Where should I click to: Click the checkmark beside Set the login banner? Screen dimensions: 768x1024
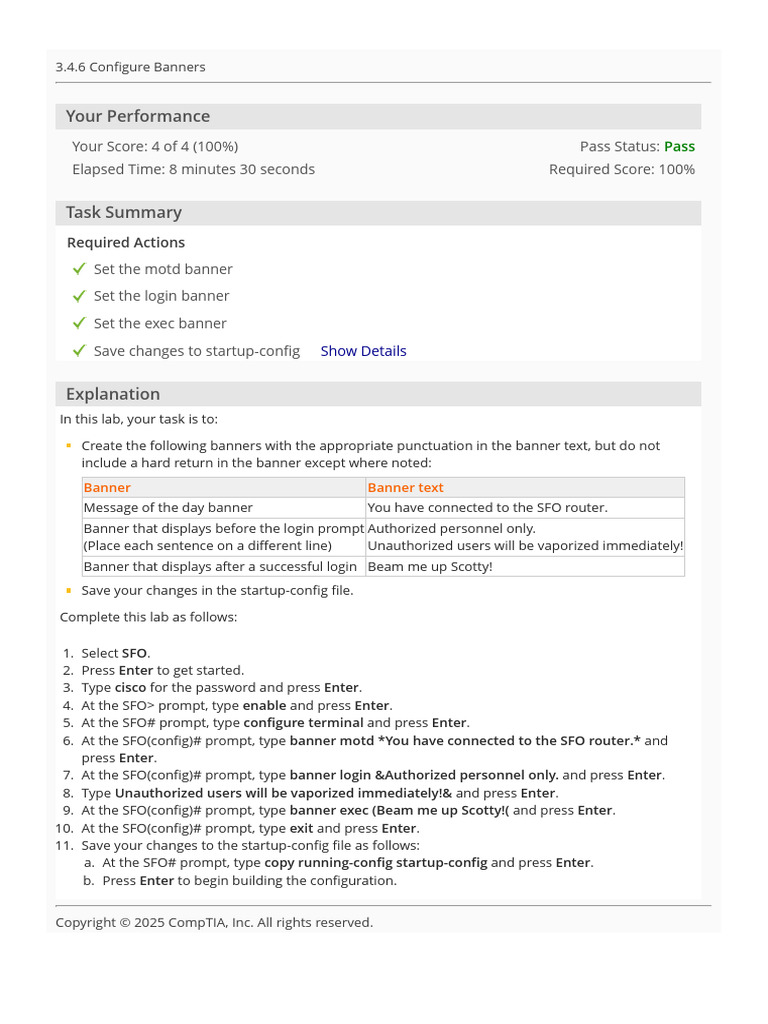[x=79, y=296]
